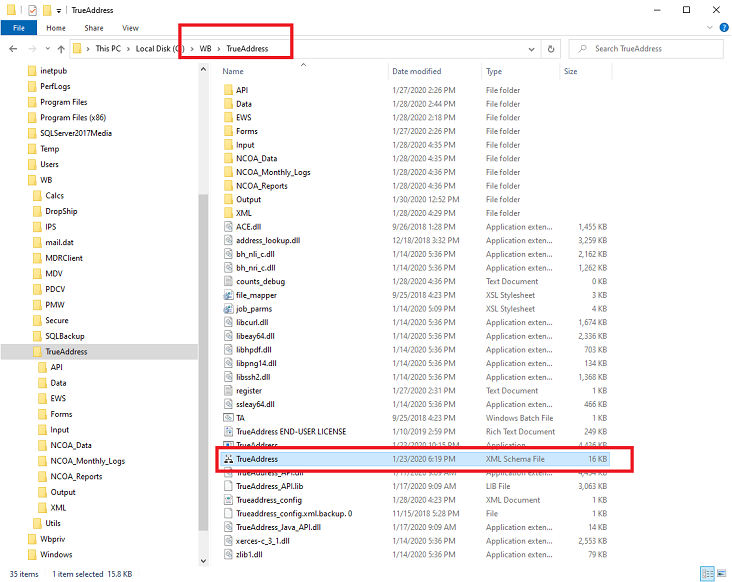
Task: Select TrueAddress folder in navigation tree
Action: [66, 351]
